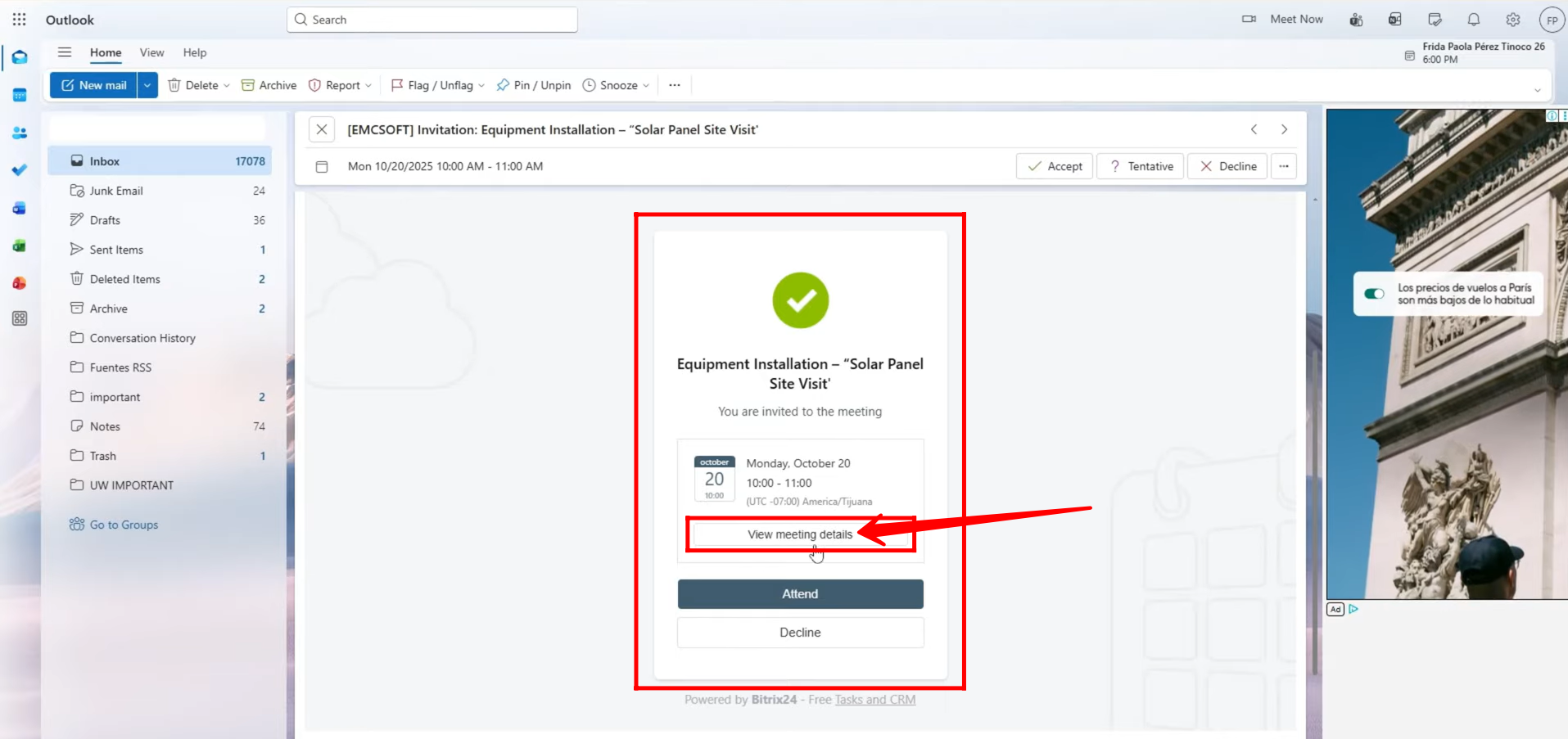Open the Tasks and CRM link
This screenshot has width=1568, height=739.
click(x=874, y=700)
